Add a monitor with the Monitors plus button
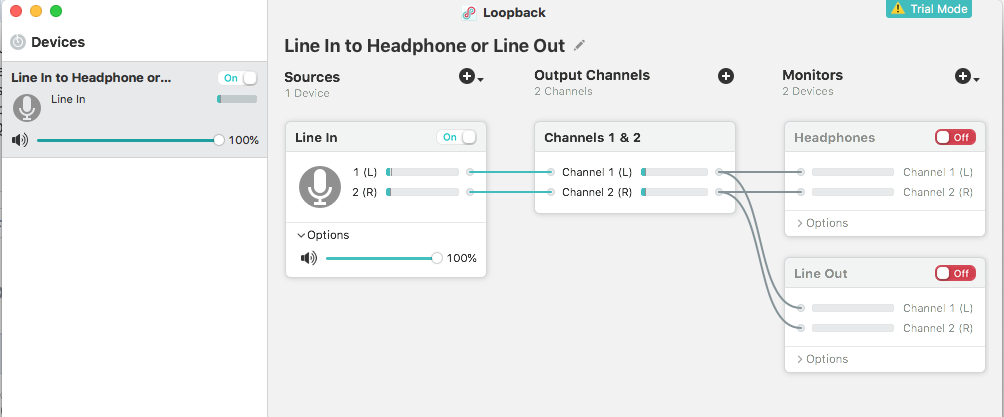This screenshot has width=1004, height=417. 963,76
